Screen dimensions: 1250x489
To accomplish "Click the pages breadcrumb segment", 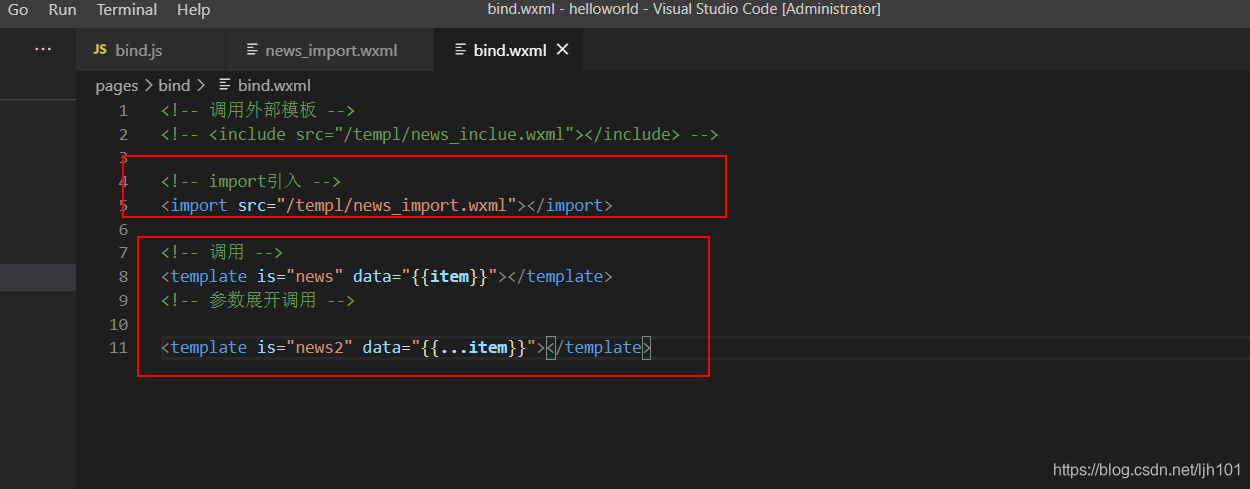I will click(x=117, y=86).
